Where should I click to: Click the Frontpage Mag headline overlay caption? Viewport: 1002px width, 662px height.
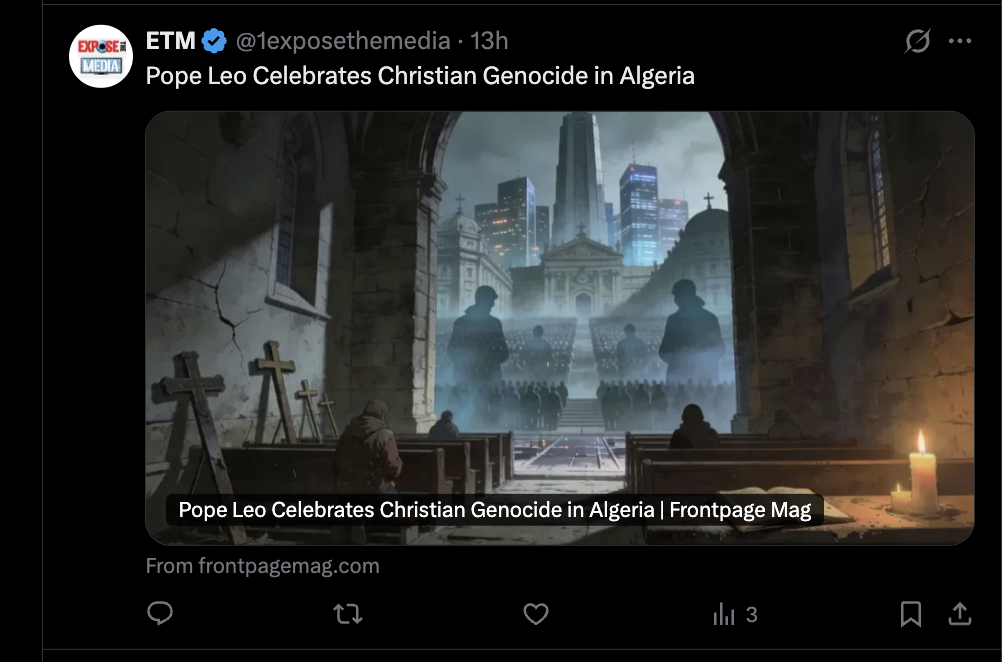point(495,510)
